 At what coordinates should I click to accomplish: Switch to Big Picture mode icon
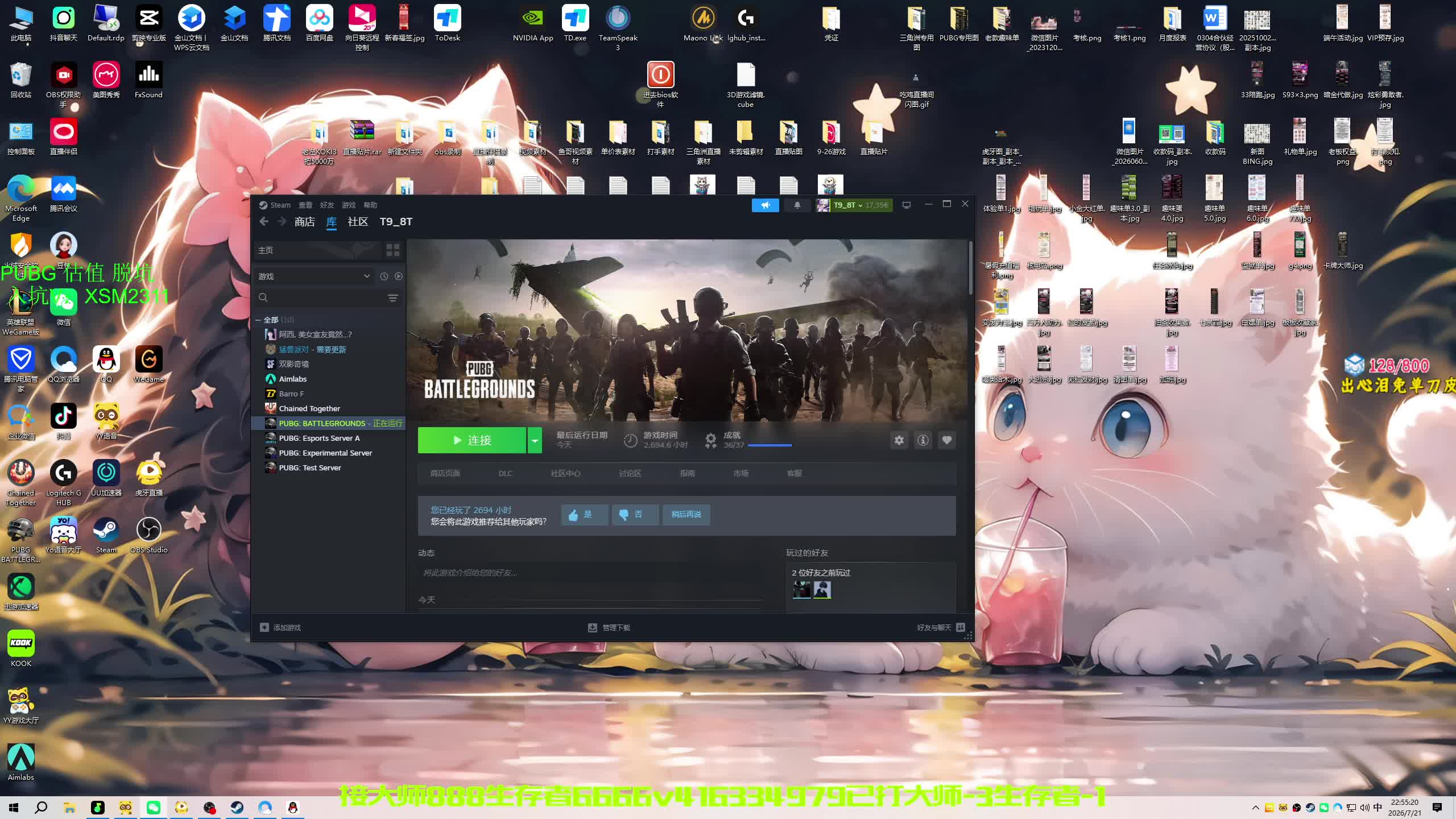click(907, 205)
